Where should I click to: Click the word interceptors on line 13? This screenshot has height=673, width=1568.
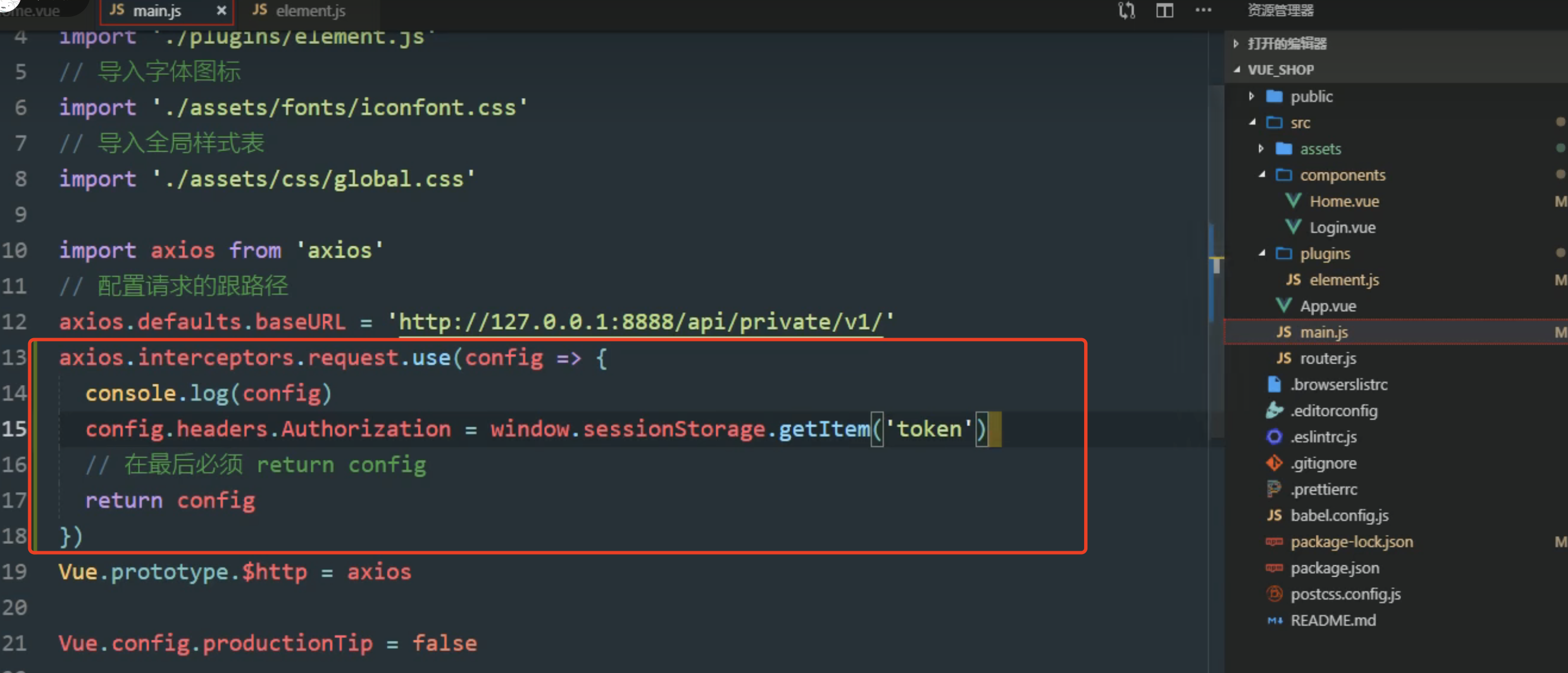point(215,357)
